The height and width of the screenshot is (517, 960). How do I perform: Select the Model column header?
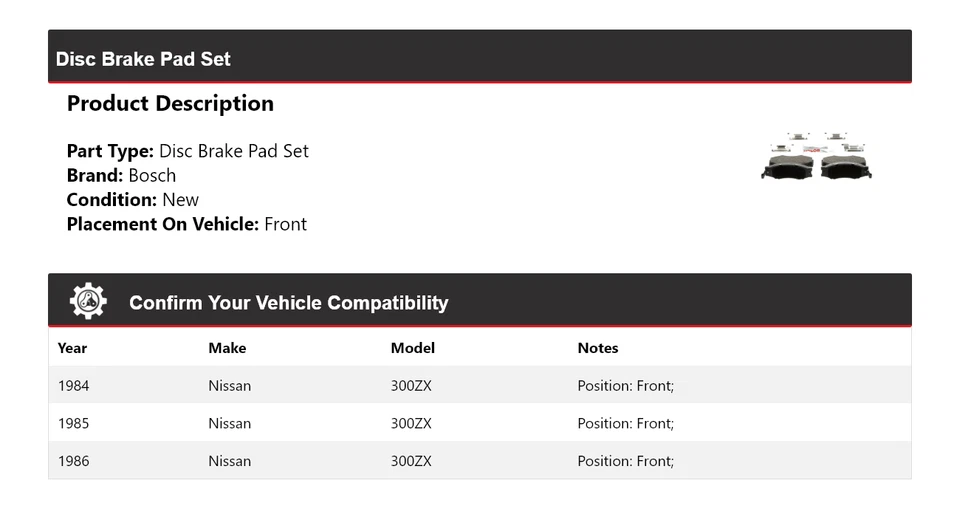pos(412,348)
